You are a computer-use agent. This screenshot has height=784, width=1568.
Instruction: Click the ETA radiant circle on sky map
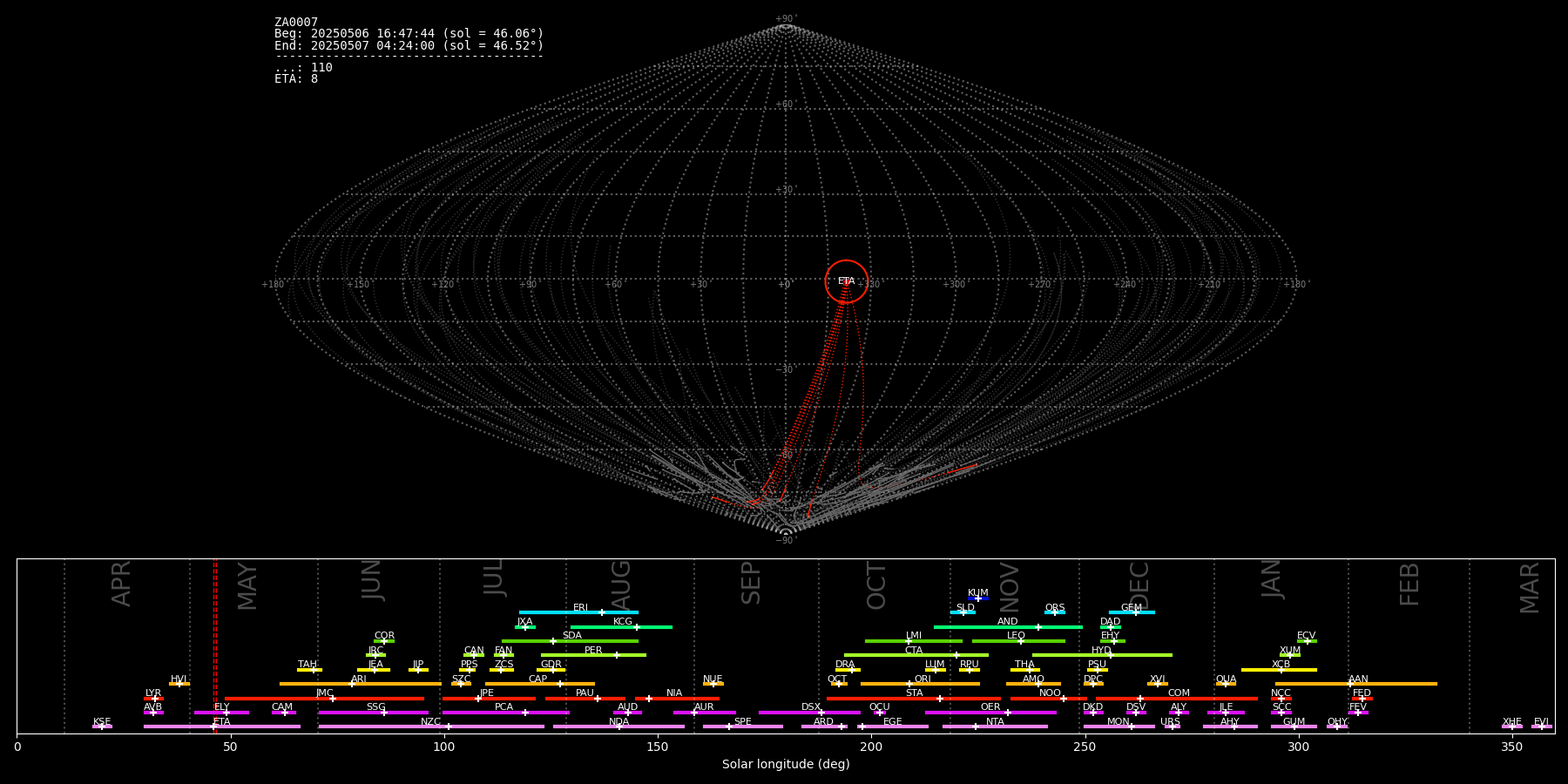847,281
